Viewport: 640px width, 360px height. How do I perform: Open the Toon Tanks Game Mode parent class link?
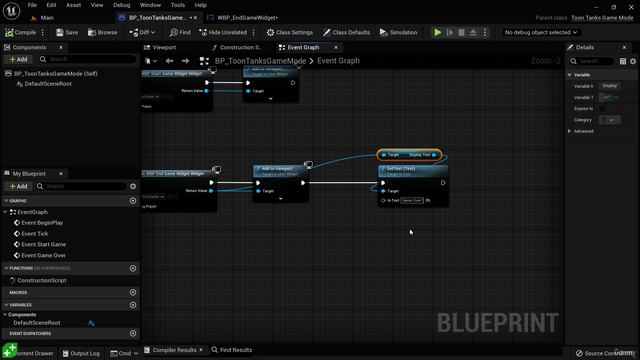point(602,18)
